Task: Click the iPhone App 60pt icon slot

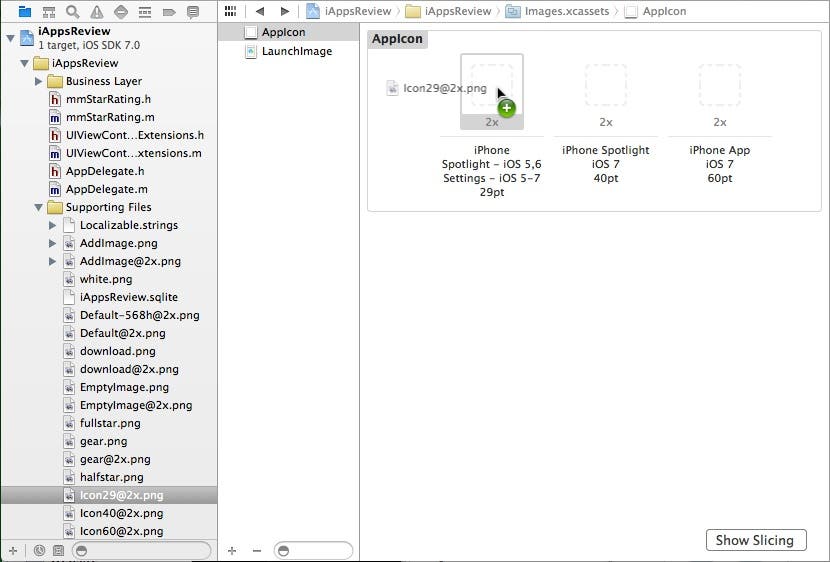Action: pyautogui.click(x=719, y=85)
